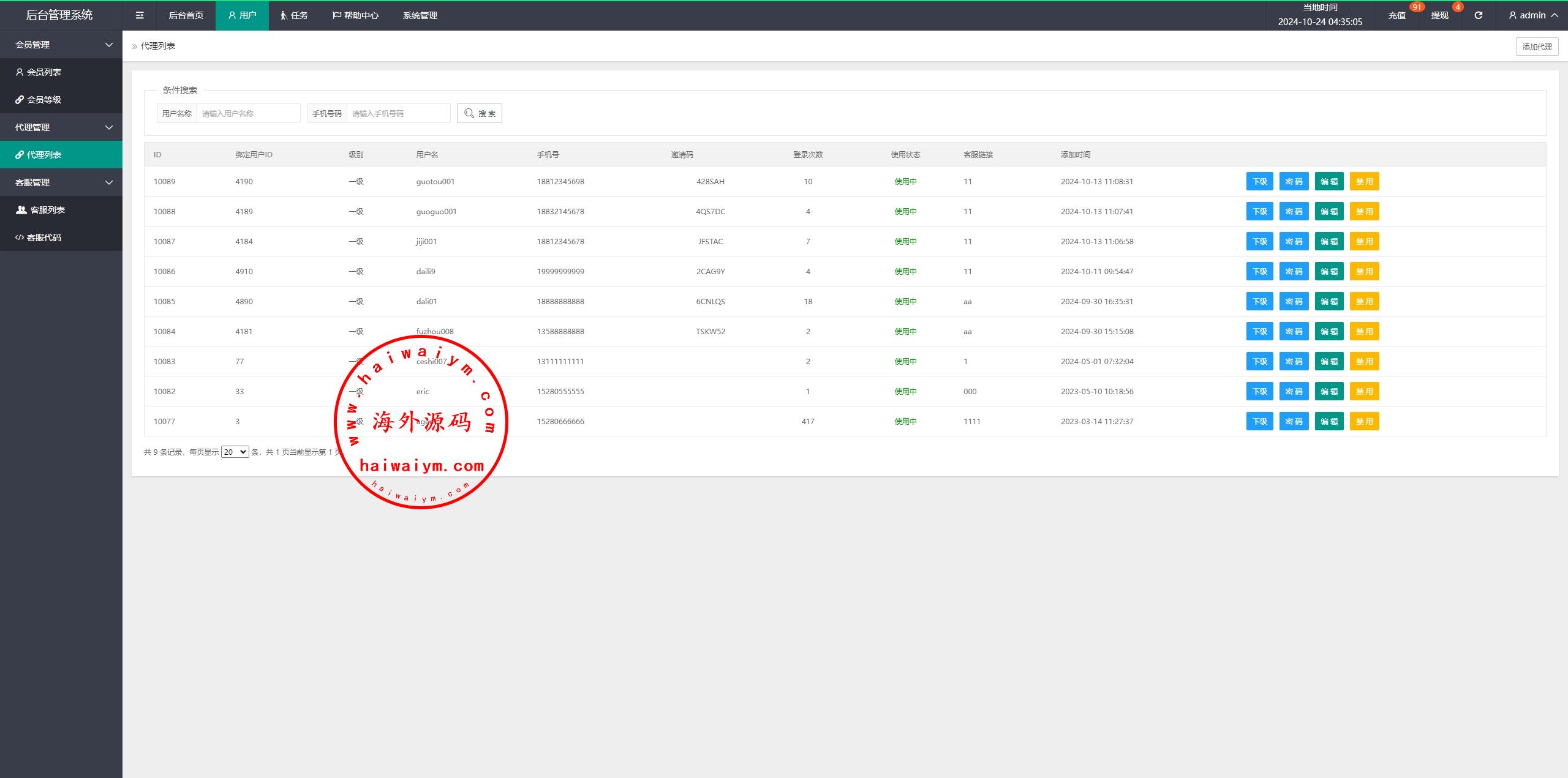Click the 添加代理 button
Viewport: 1568px width, 778px height.
tap(1537, 47)
